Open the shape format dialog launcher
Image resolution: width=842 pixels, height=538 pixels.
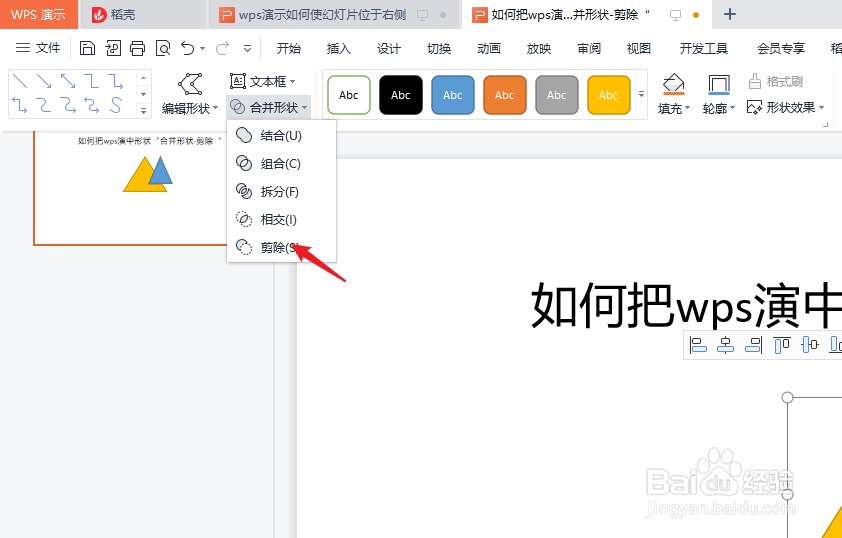(826, 124)
